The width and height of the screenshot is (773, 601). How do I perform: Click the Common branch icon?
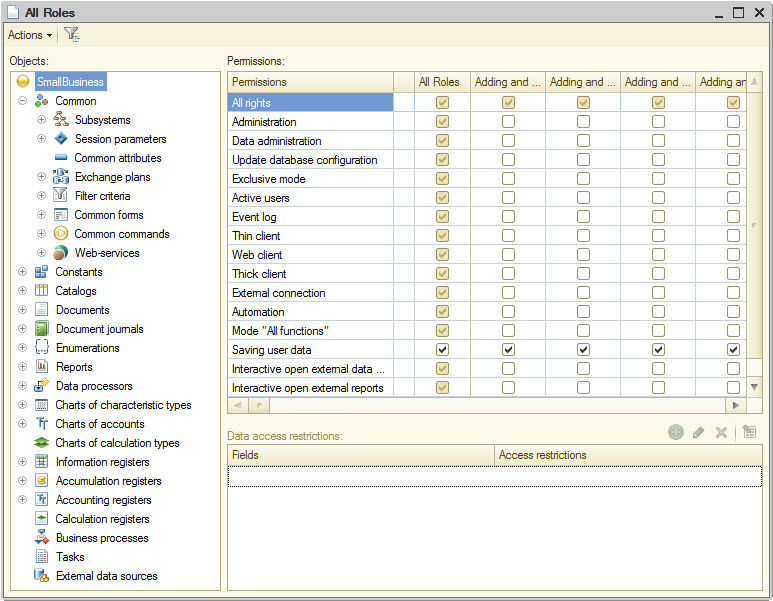pos(42,101)
